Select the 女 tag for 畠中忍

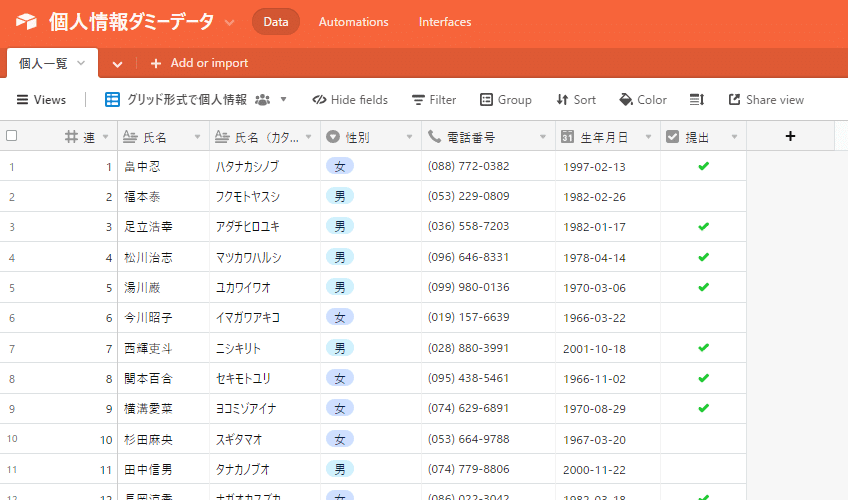click(340, 166)
